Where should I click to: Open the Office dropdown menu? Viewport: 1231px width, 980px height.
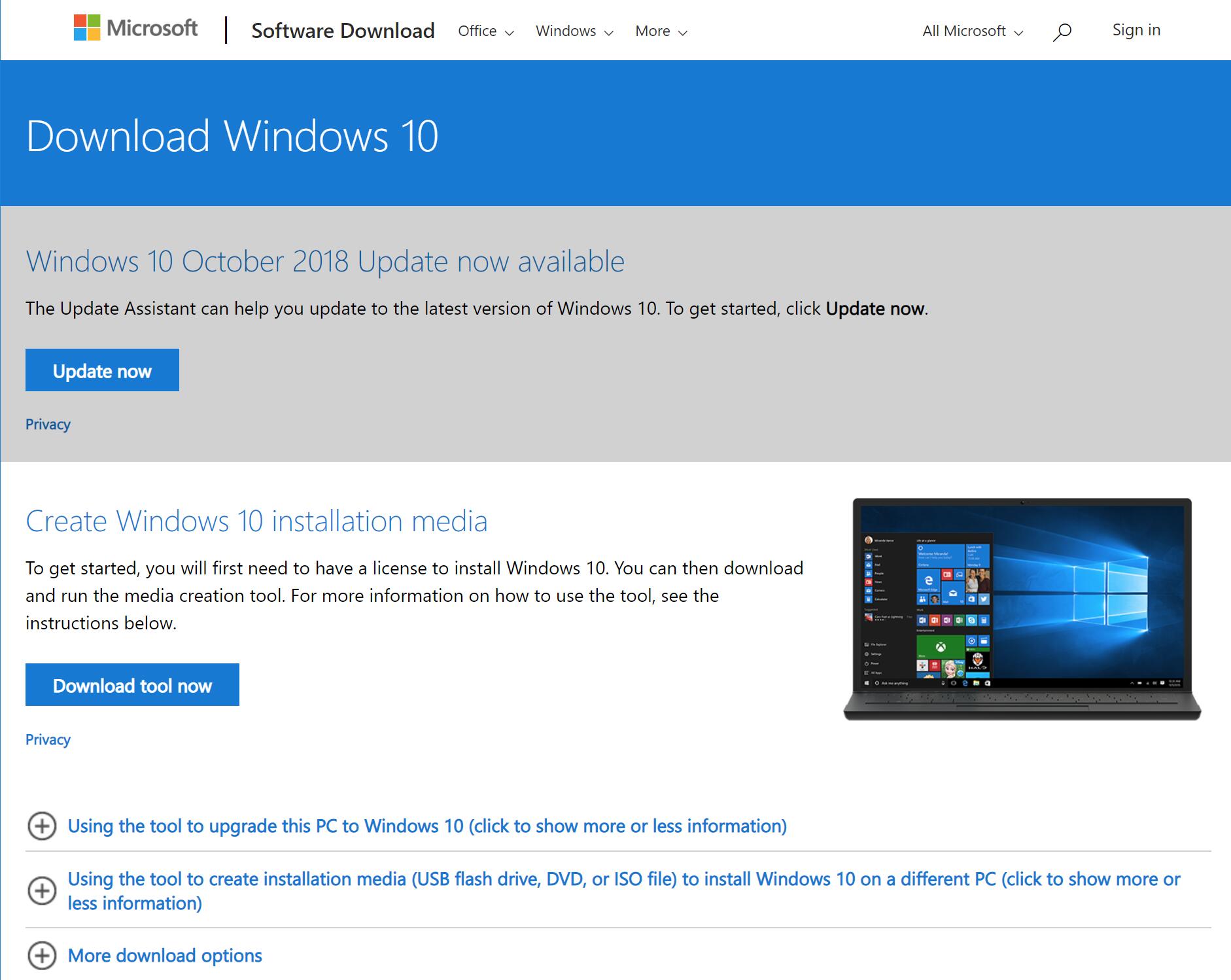point(486,31)
